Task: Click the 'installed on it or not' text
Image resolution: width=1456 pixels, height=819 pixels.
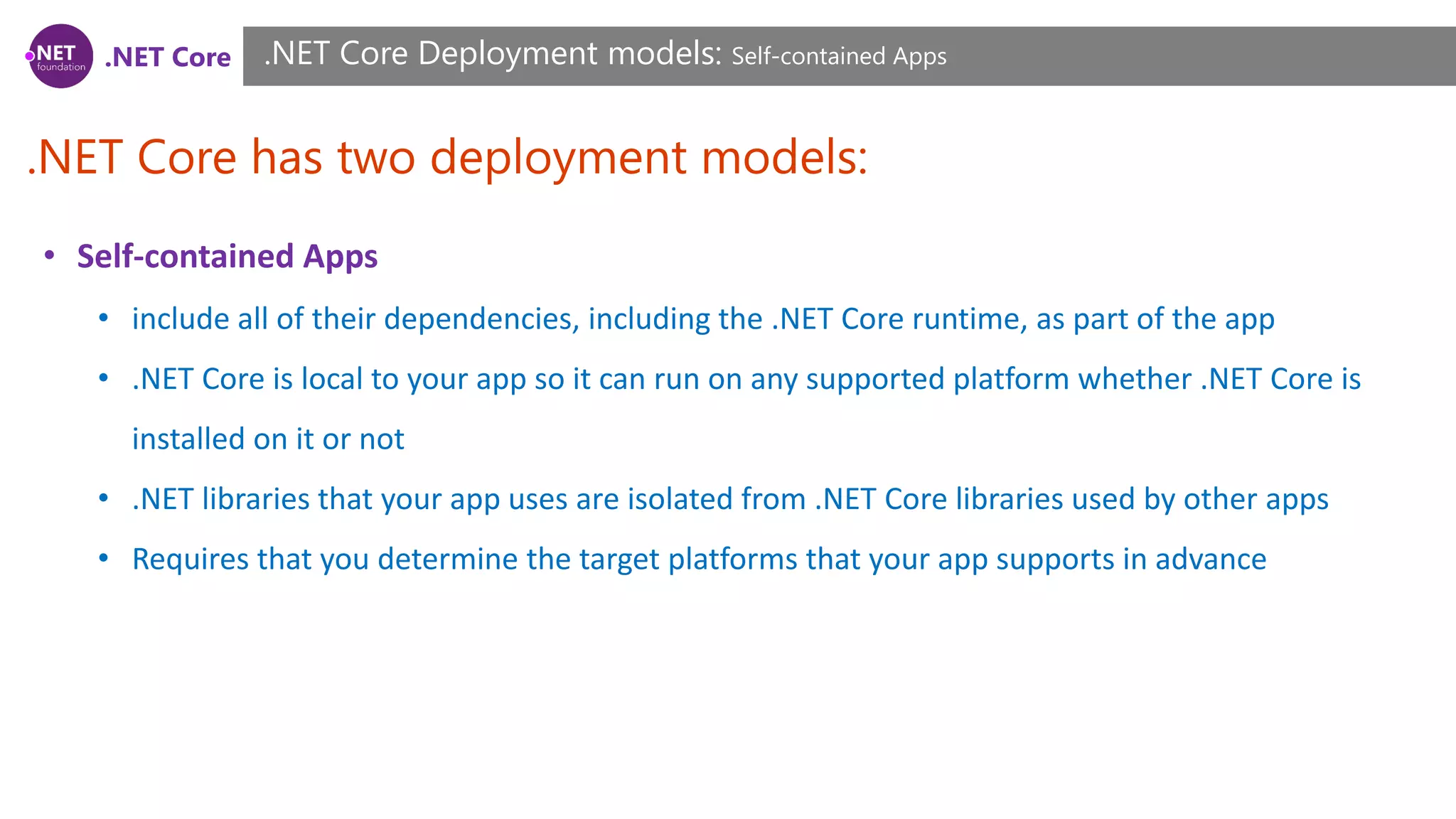Action: 268,439
